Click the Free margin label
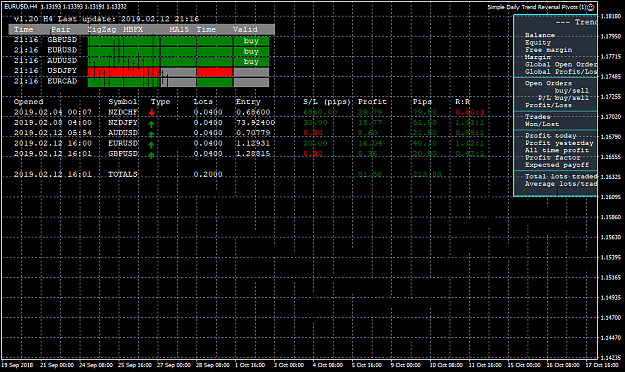Screen dimensions: 625x372 pyautogui.click(x=548, y=50)
